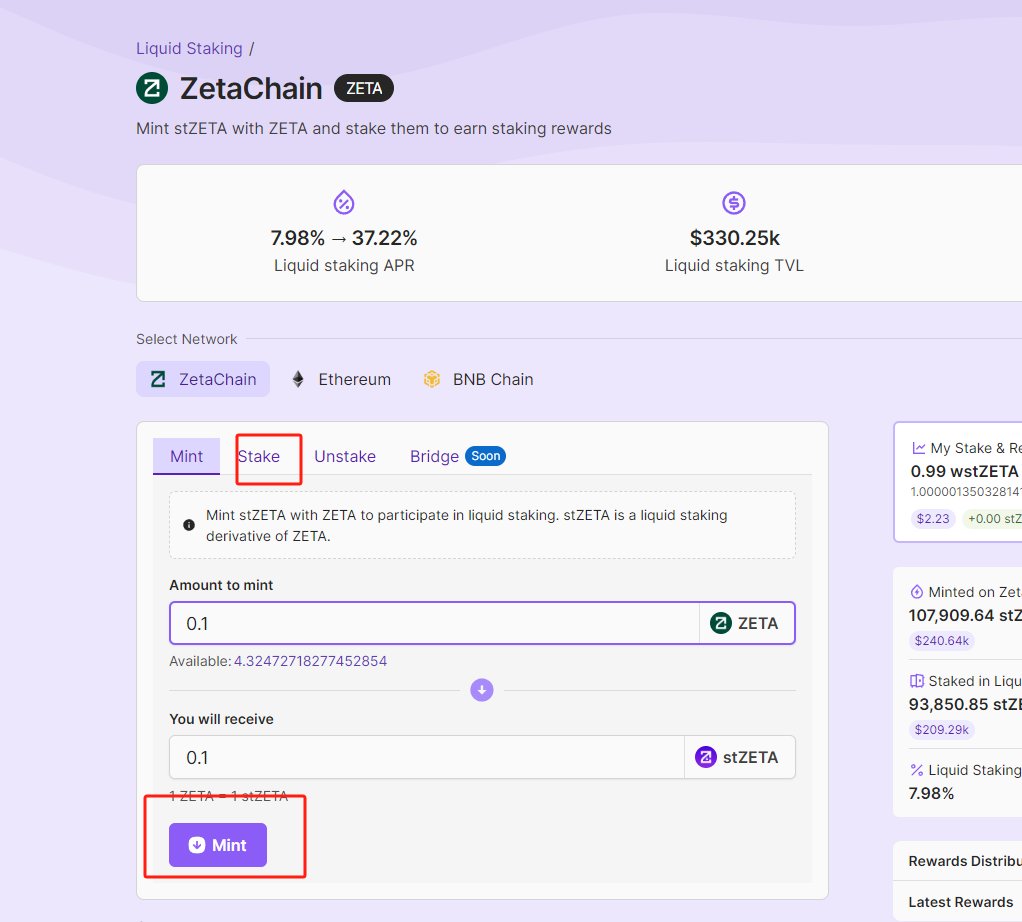Image resolution: width=1022 pixels, height=922 pixels.
Task: Click the ZETA ticker badge
Action: tap(364, 89)
